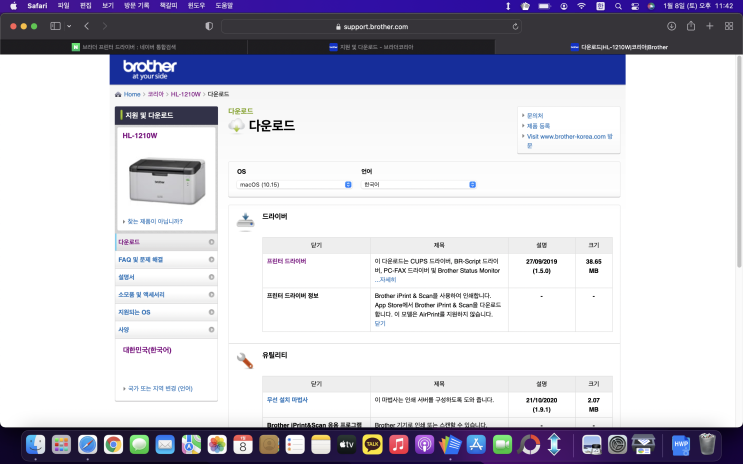Click 국가 또는 지역 변경 link
Image resolution: width=743 pixels, height=464 pixels.
160,389
